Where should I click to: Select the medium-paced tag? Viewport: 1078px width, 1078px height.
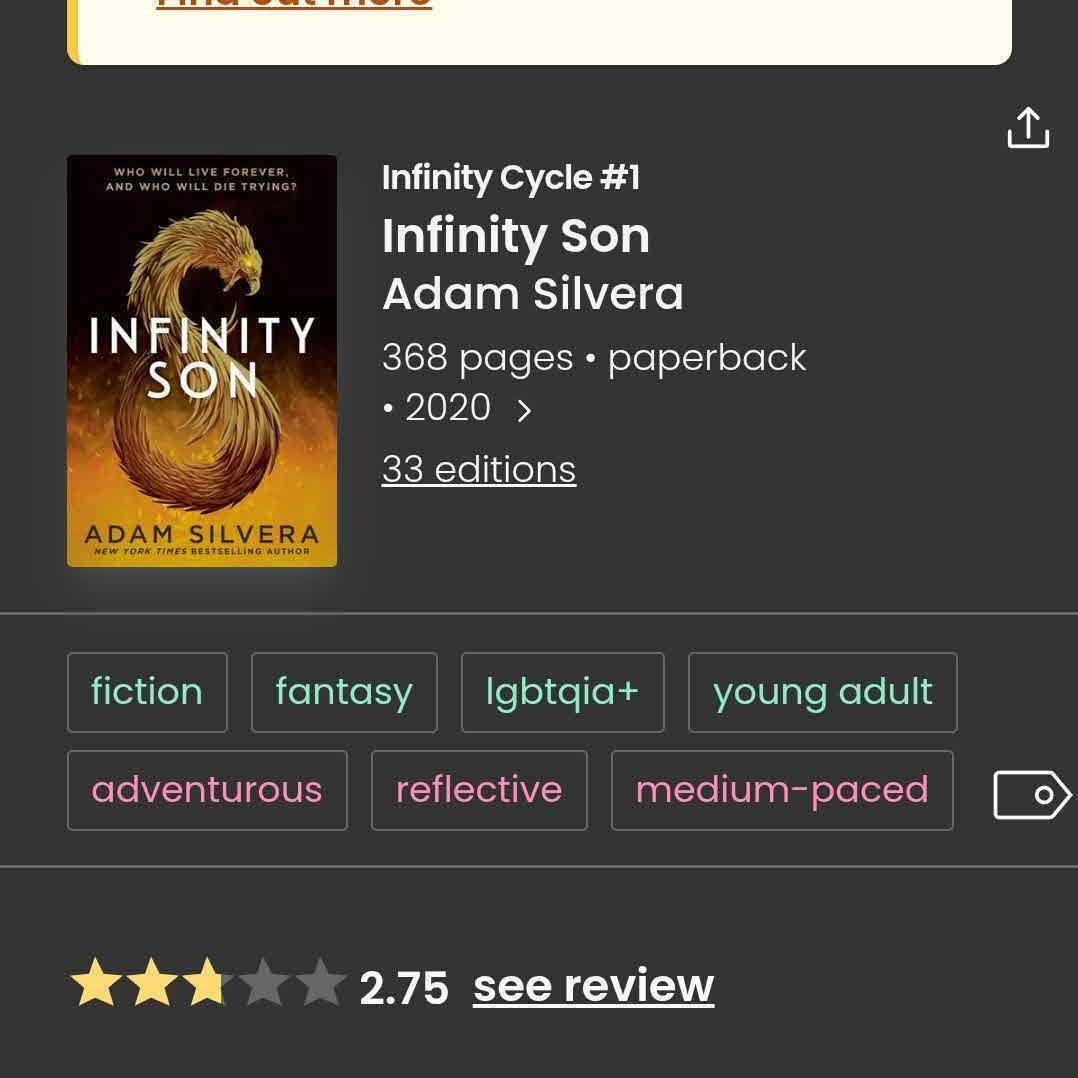coord(782,790)
